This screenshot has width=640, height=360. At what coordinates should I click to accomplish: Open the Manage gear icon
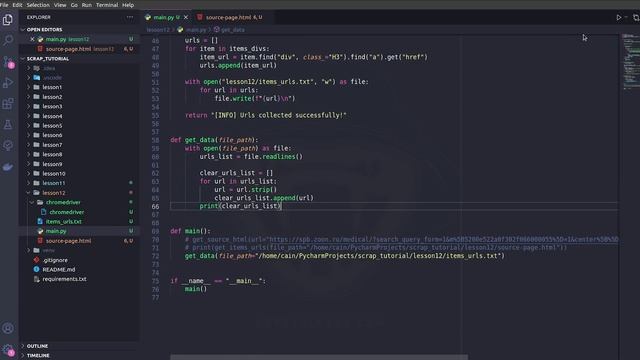click(x=8, y=350)
